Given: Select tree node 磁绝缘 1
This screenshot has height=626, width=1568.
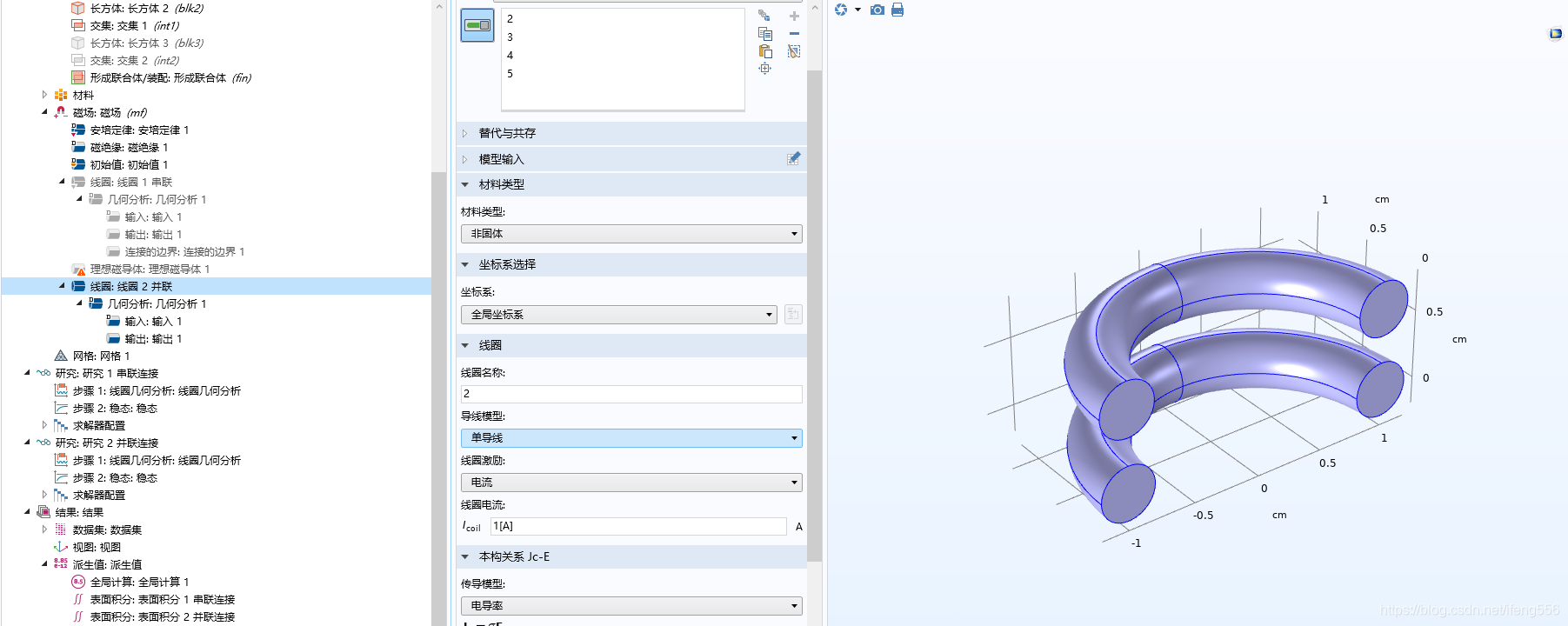Looking at the screenshot, I should [x=120, y=147].
